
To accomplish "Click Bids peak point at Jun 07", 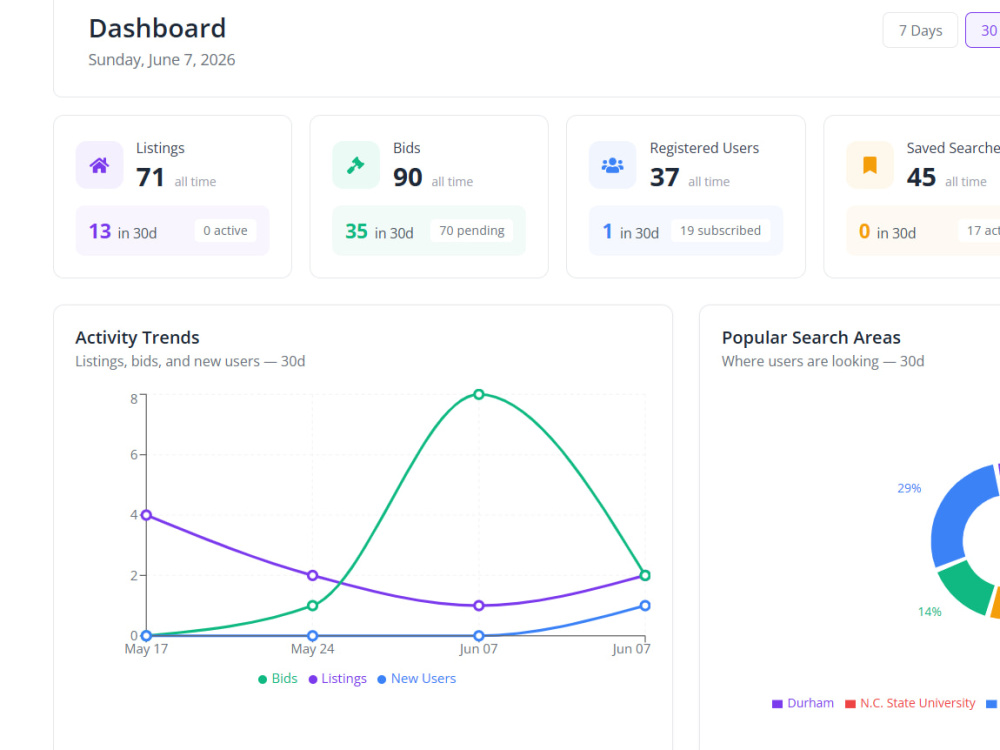I will 479,394.
